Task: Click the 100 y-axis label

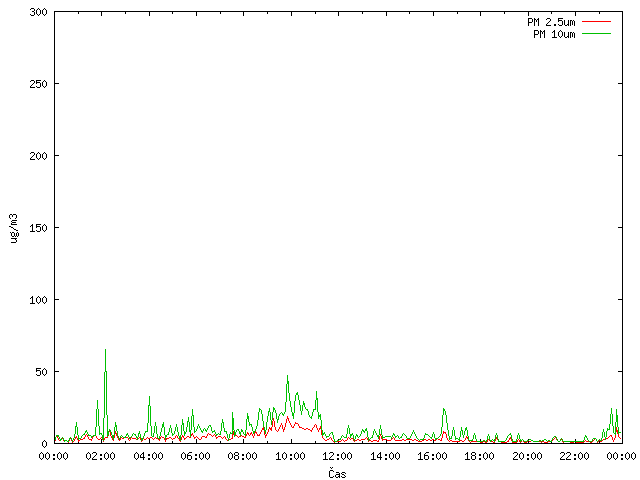Action: [x=38, y=300]
